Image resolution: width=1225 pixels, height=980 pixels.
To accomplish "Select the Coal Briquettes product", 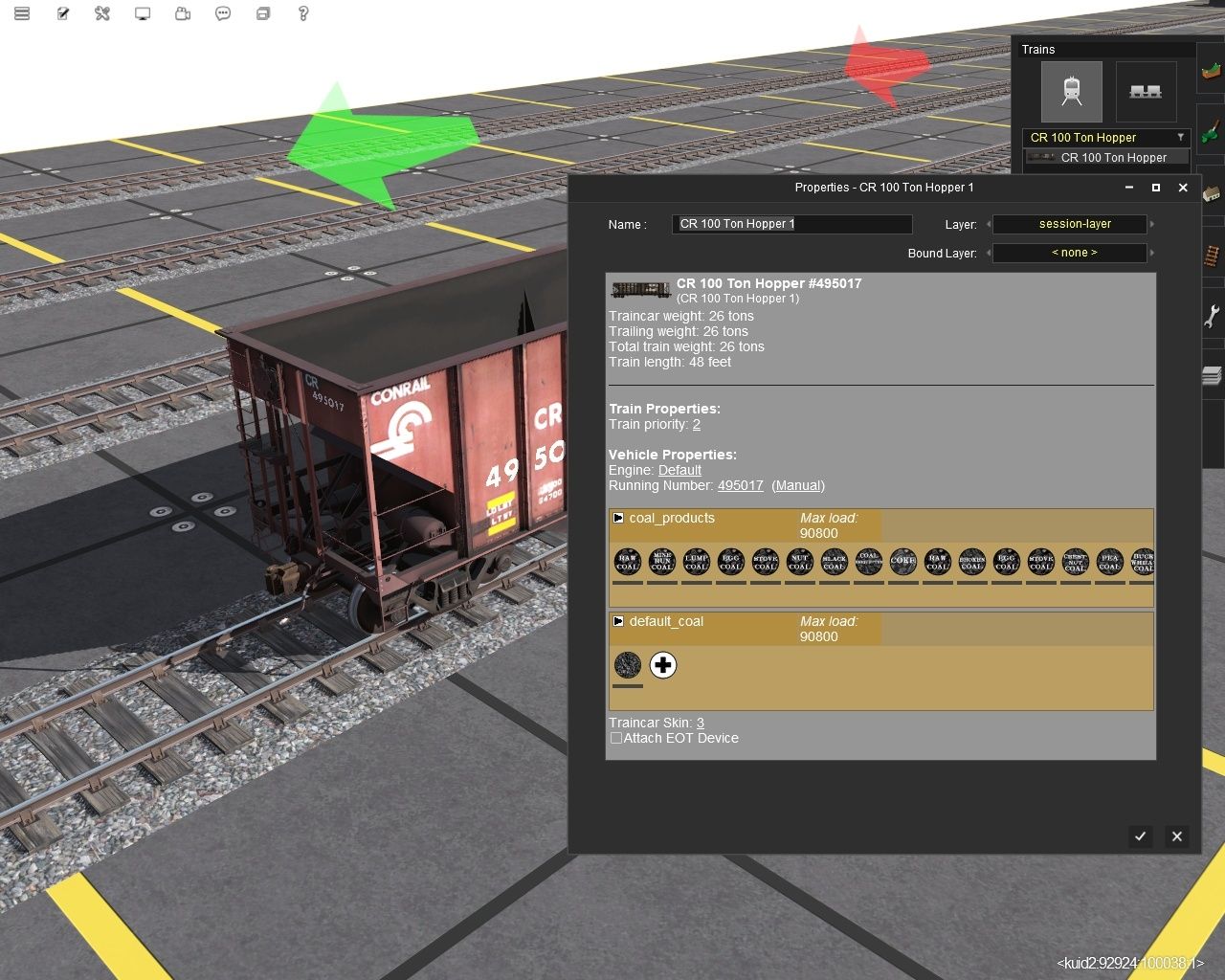I will [869, 562].
